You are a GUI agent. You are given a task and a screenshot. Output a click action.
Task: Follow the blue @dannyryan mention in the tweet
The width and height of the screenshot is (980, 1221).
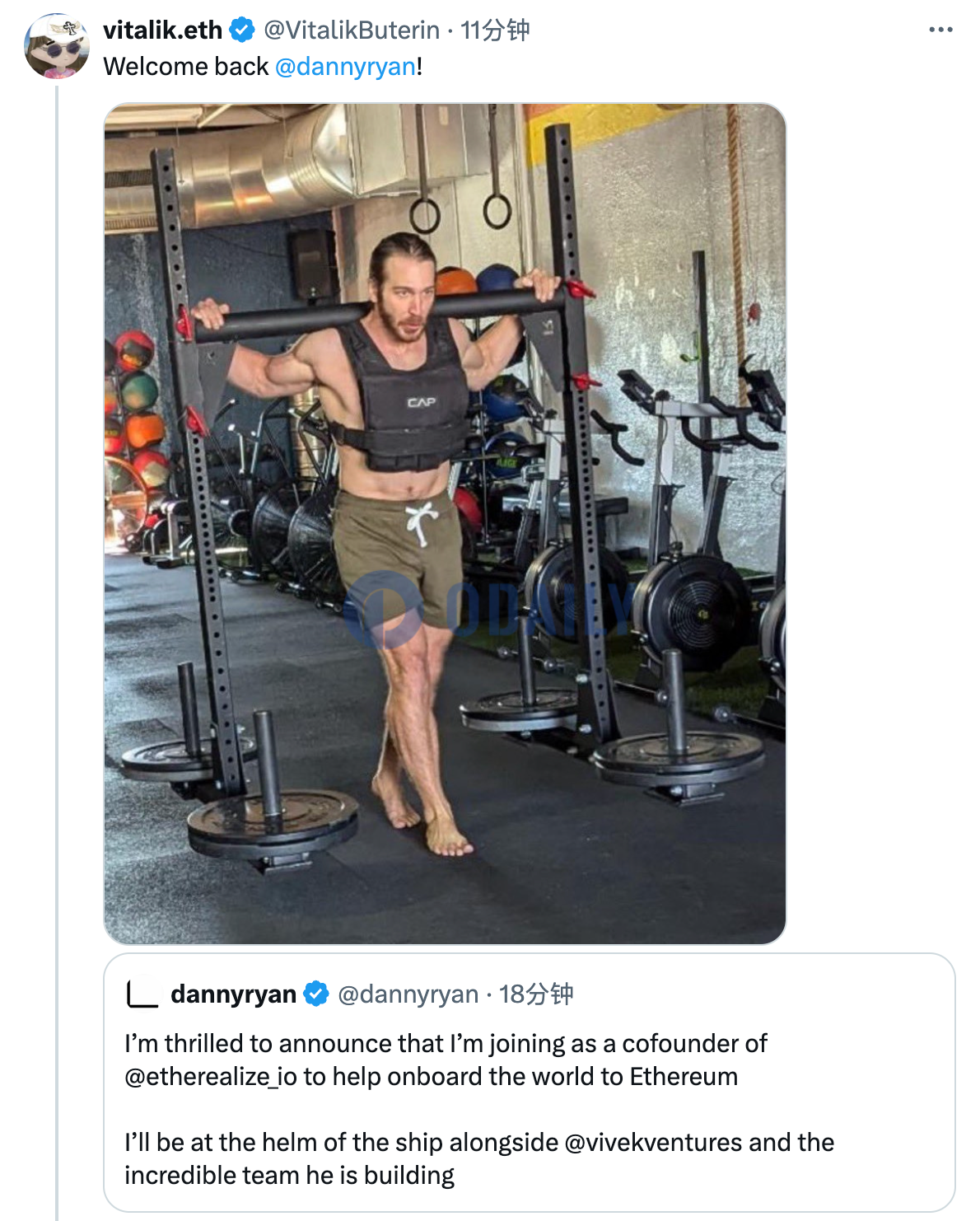[346, 67]
